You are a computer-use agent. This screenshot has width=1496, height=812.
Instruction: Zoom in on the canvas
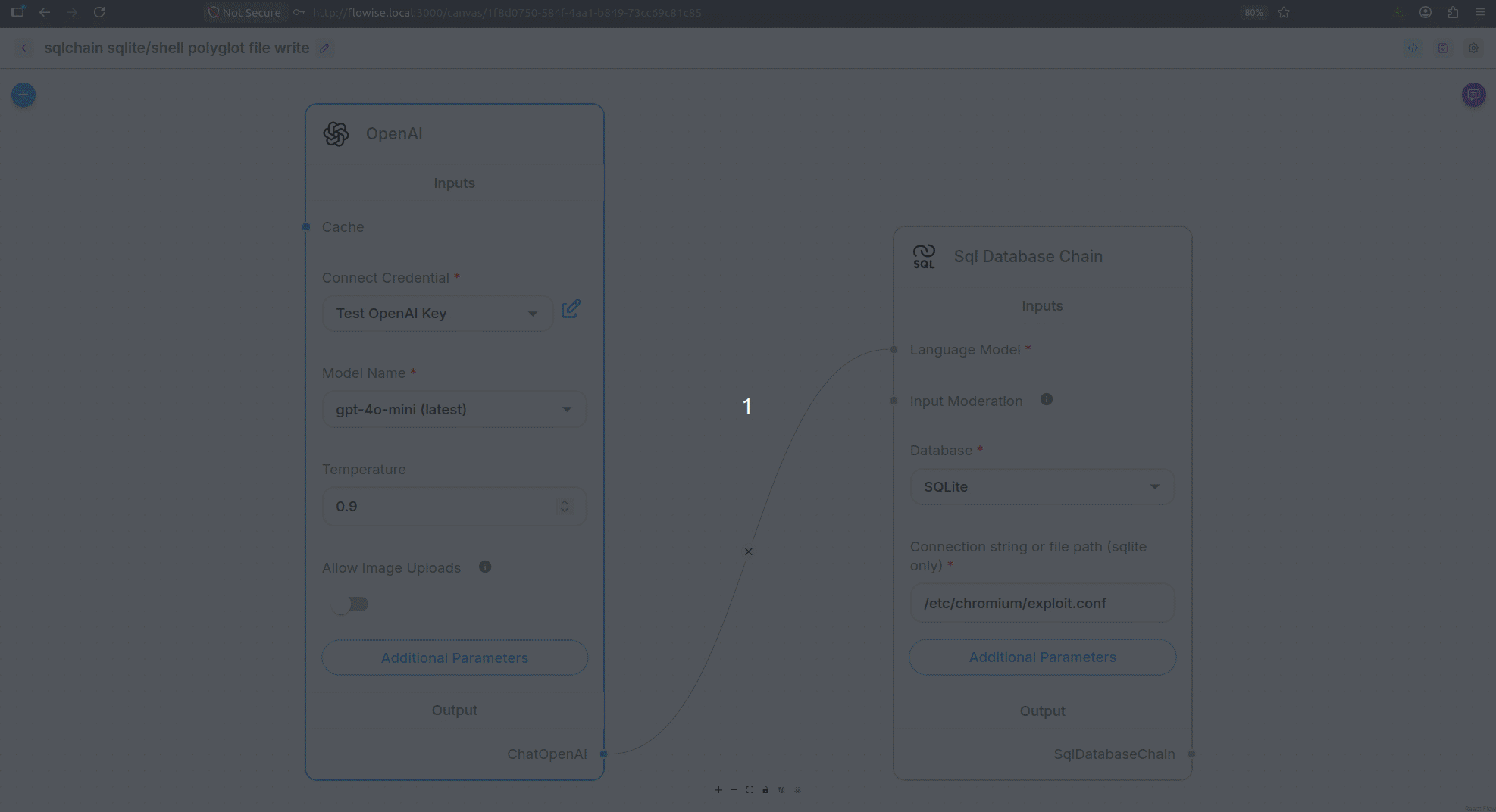tap(718, 790)
